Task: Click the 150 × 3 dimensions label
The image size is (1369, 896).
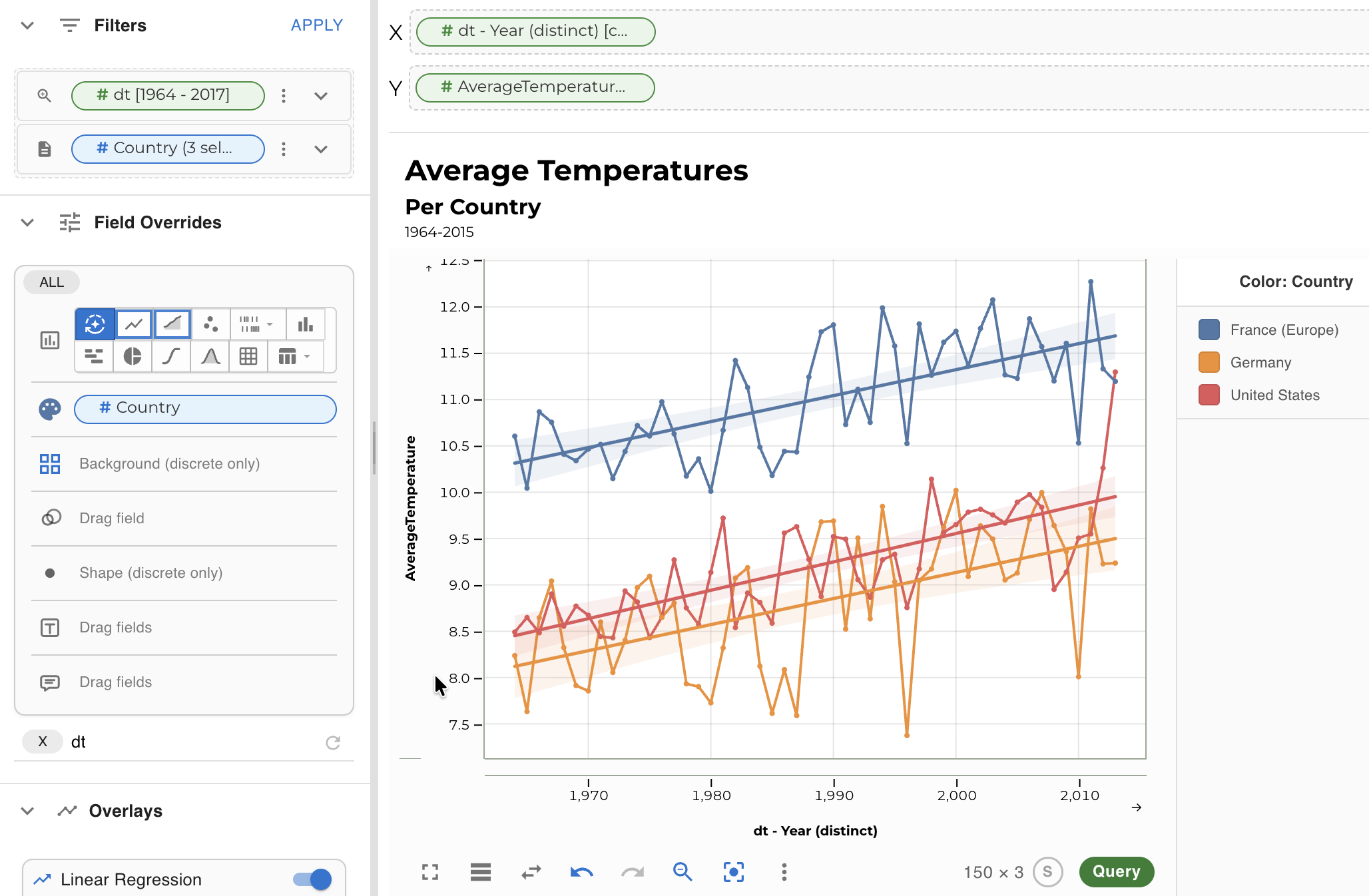Action: tap(993, 873)
